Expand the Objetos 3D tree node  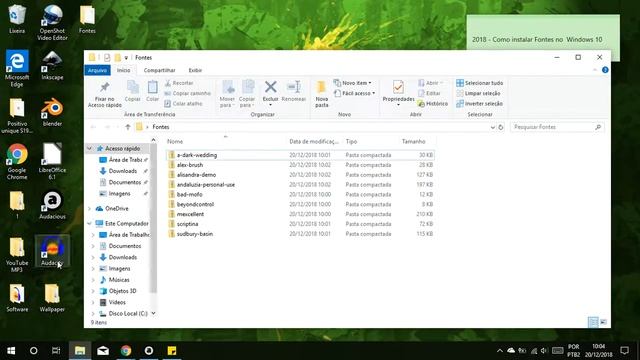93,291
